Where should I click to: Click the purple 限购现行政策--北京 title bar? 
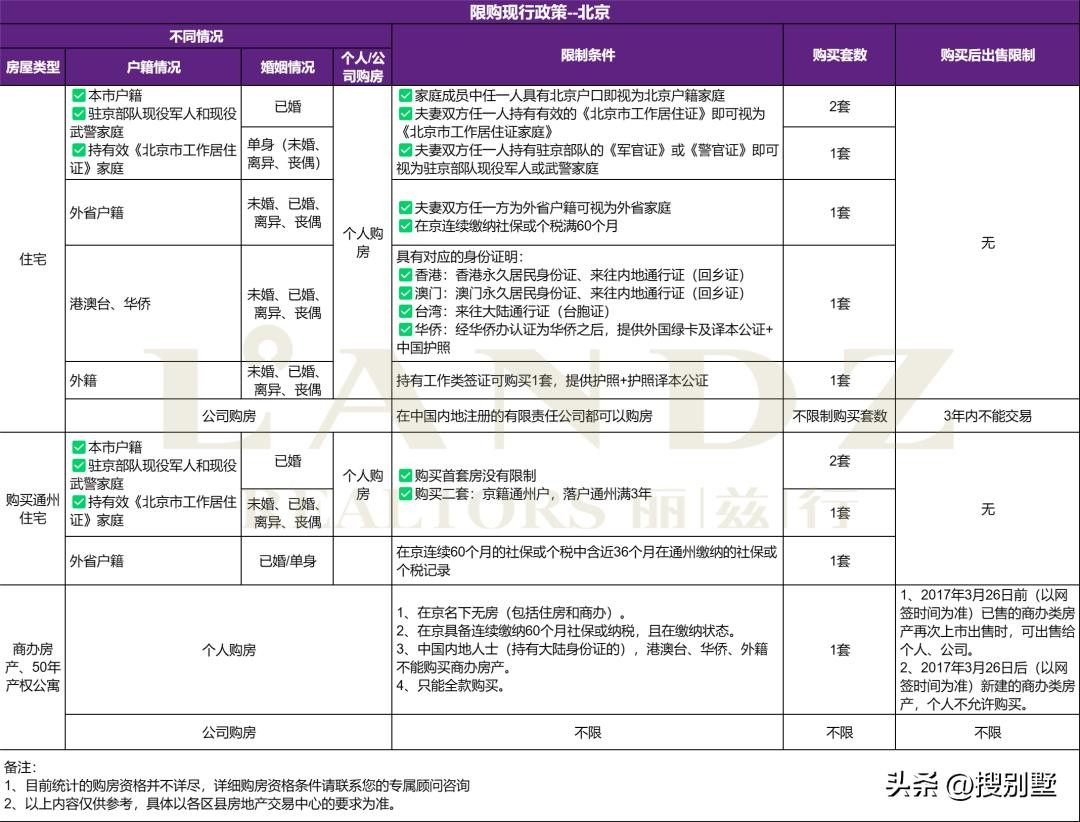click(540, 12)
